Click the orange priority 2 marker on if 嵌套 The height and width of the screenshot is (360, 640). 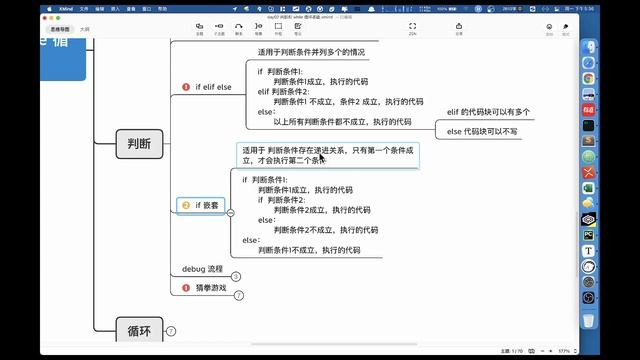click(x=186, y=205)
